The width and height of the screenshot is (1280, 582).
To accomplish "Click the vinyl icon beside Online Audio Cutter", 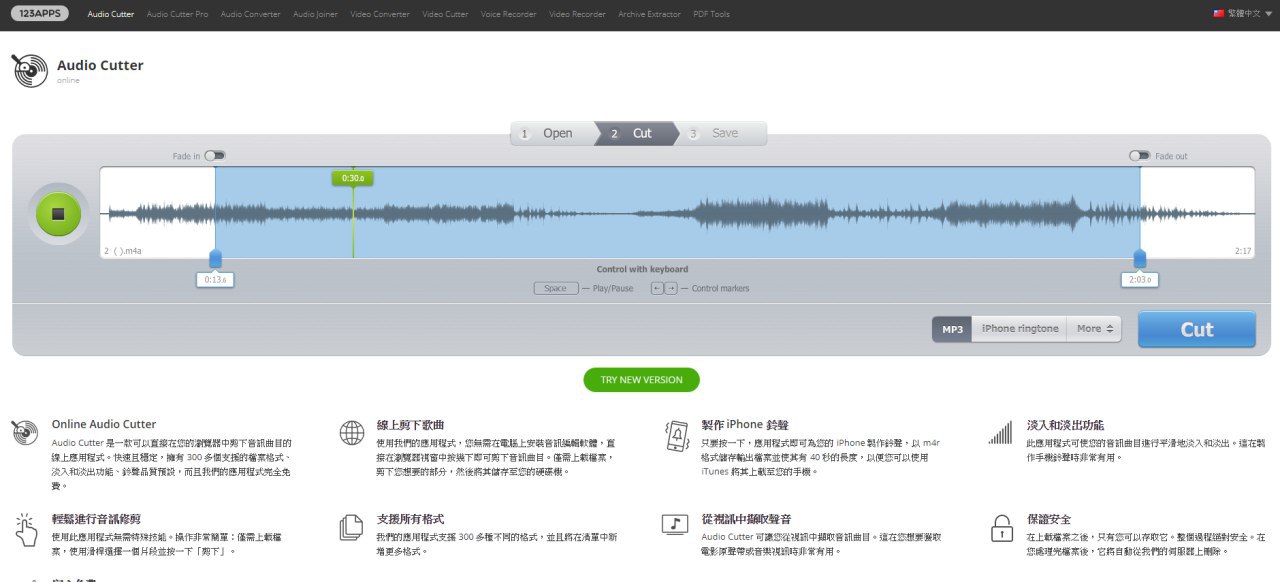I will pyautogui.click(x=26, y=432).
